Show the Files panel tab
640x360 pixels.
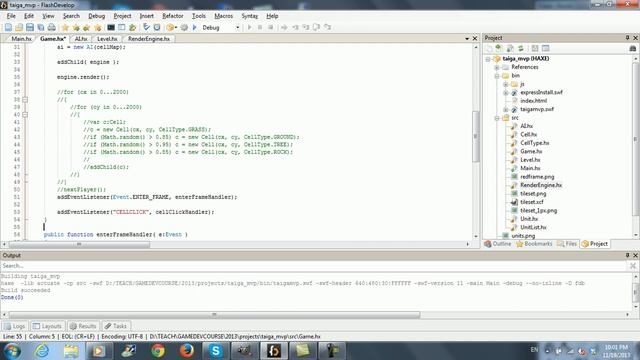(x=567, y=244)
